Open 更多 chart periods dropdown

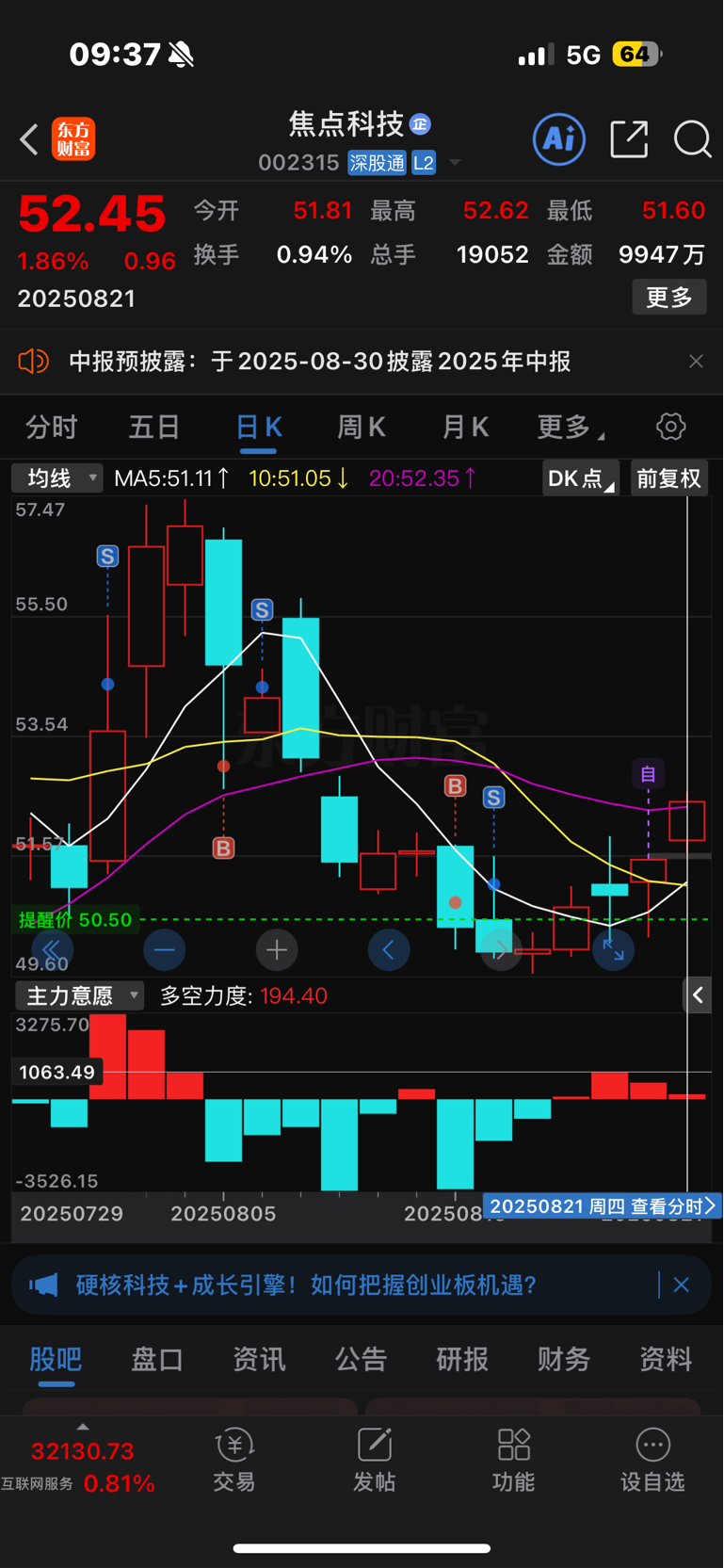[571, 428]
